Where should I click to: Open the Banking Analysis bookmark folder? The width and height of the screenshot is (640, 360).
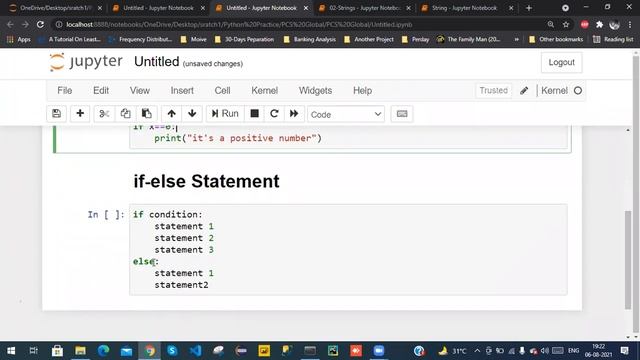310,40
